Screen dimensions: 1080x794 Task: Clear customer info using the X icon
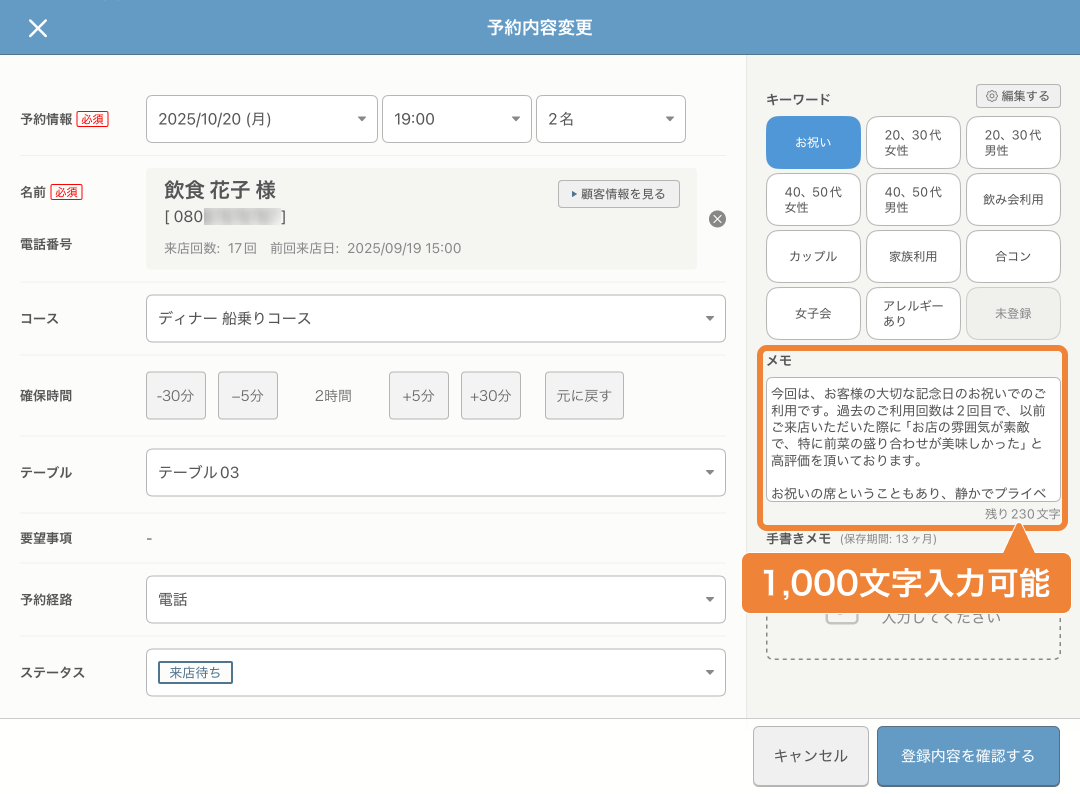pos(717,219)
